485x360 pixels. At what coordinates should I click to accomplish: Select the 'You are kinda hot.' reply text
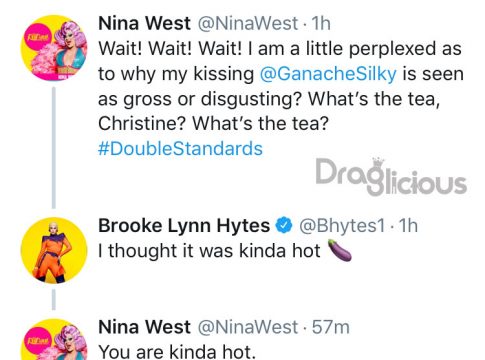coord(177,352)
